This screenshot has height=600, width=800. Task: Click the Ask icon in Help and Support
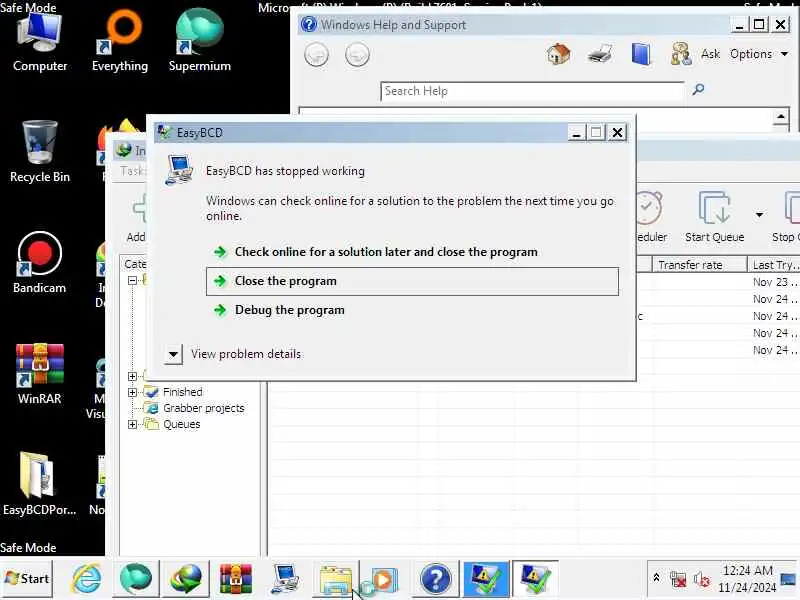tap(681, 54)
